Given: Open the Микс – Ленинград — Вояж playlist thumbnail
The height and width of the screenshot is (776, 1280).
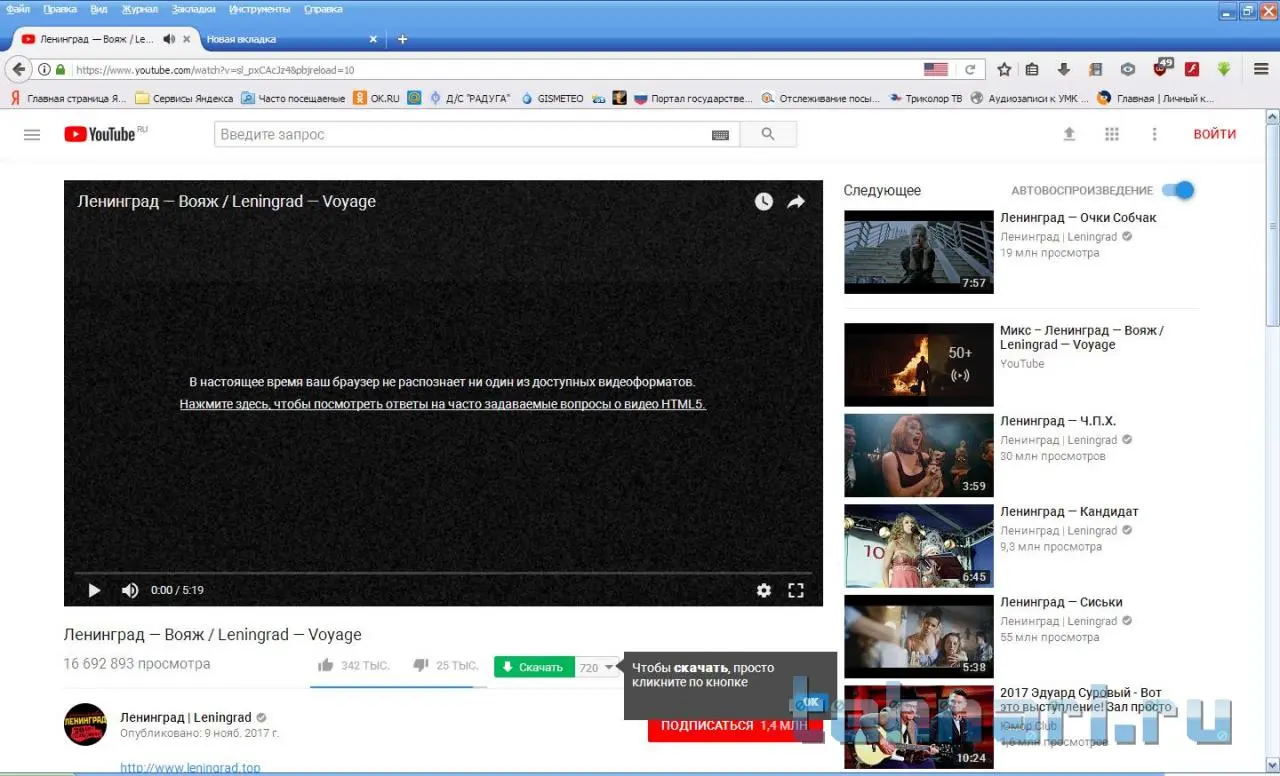Looking at the screenshot, I should (x=919, y=364).
